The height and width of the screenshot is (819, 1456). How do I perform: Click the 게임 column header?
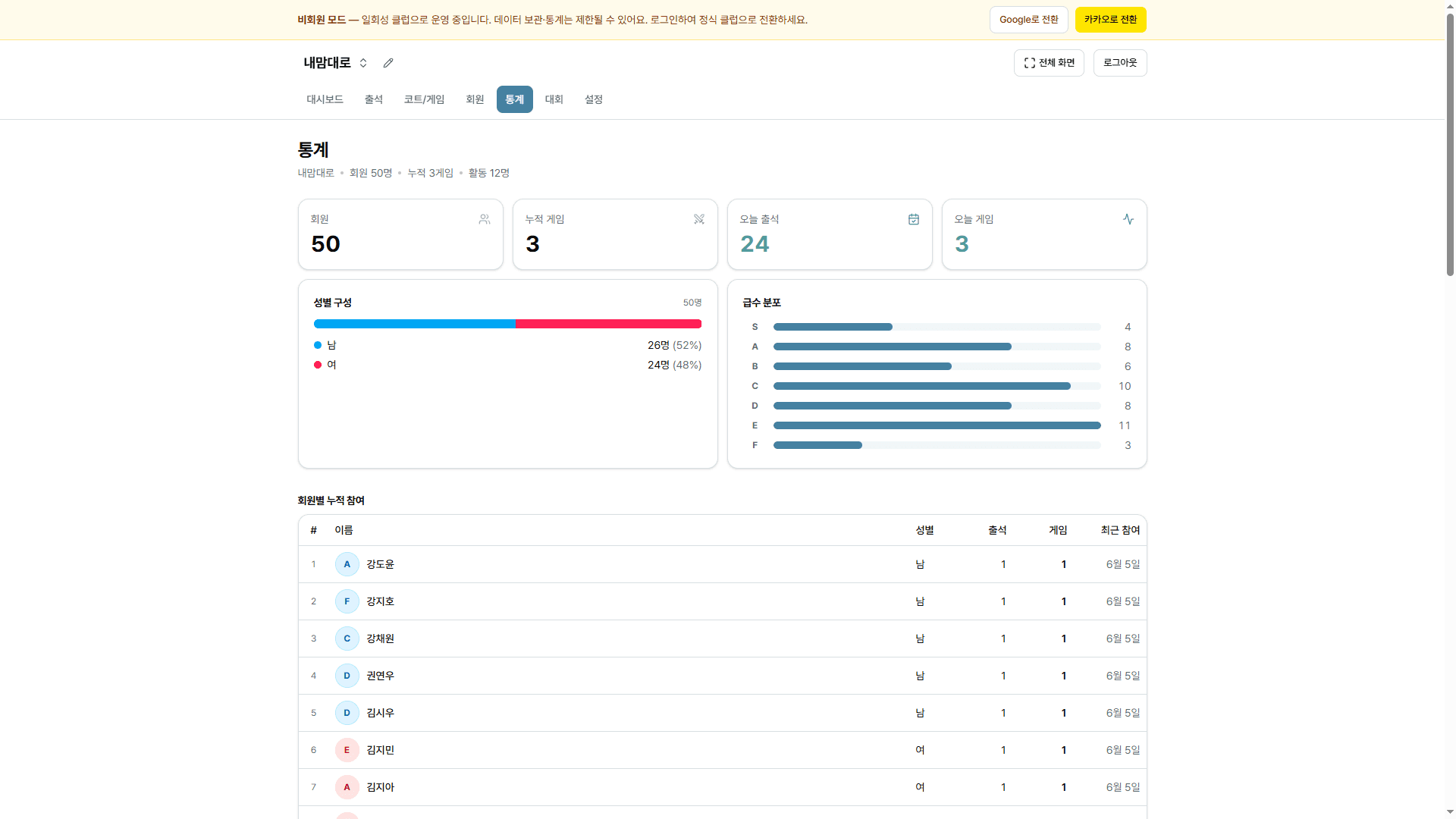pos(1058,530)
